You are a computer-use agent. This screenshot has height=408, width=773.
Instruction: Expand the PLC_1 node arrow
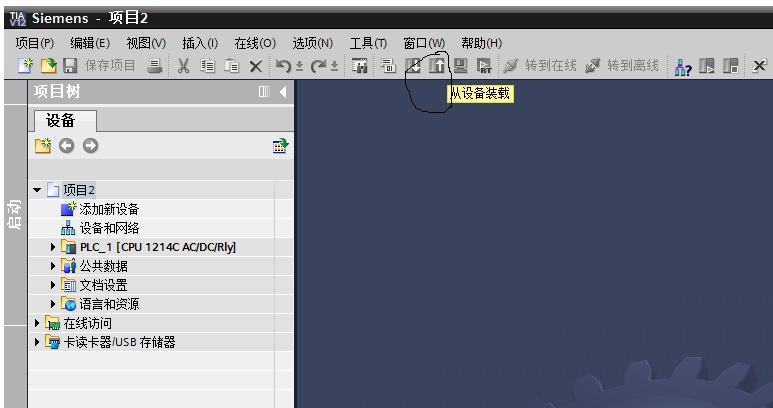click(53, 247)
